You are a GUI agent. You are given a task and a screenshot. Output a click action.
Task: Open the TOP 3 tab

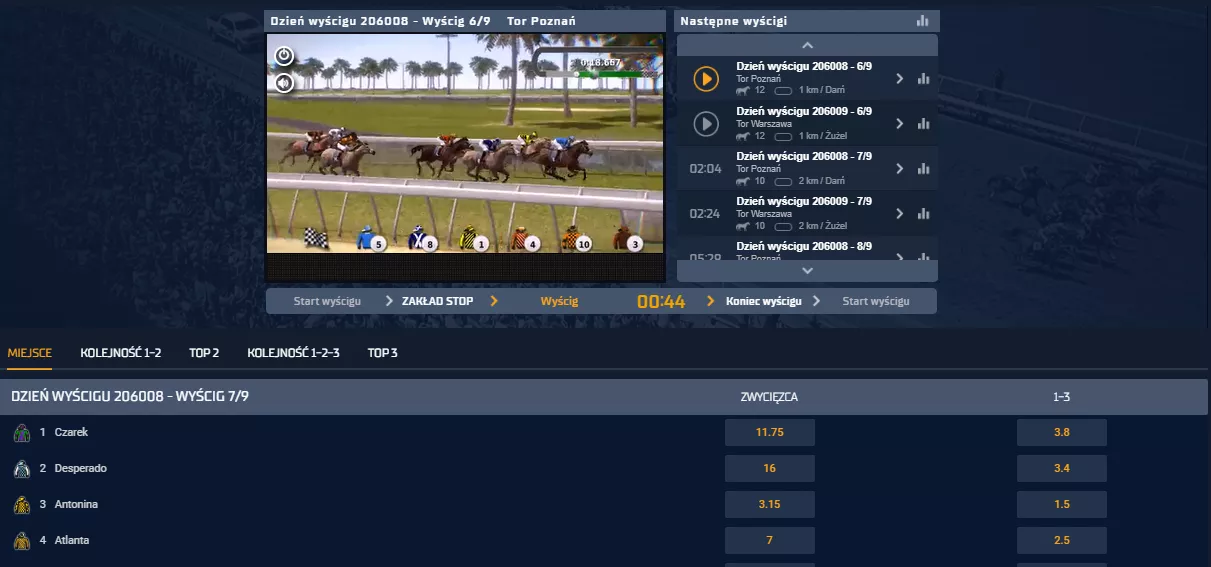pyautogui.click(x=382, y=353)
